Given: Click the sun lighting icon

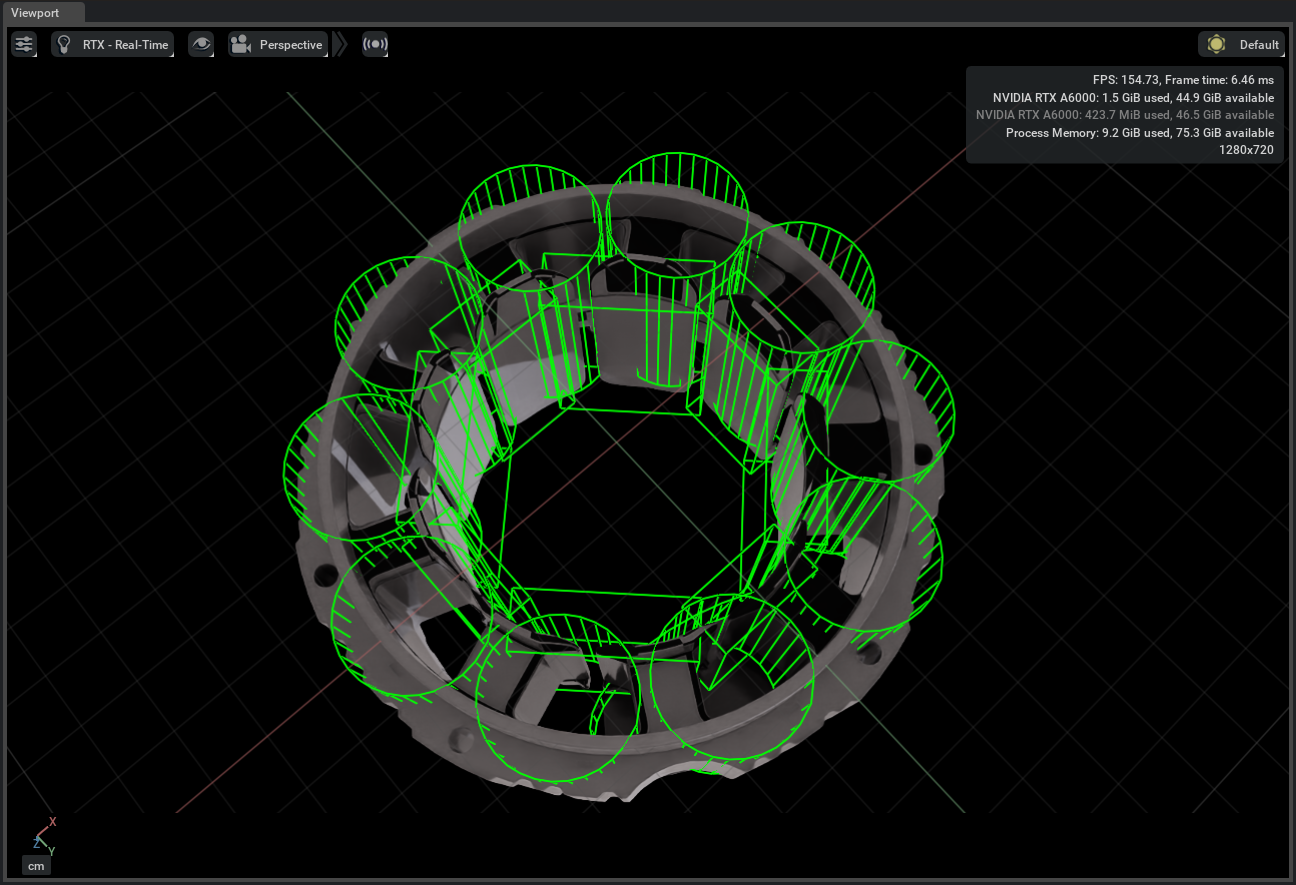Looking at the screenshot, I should [1216, 44].
